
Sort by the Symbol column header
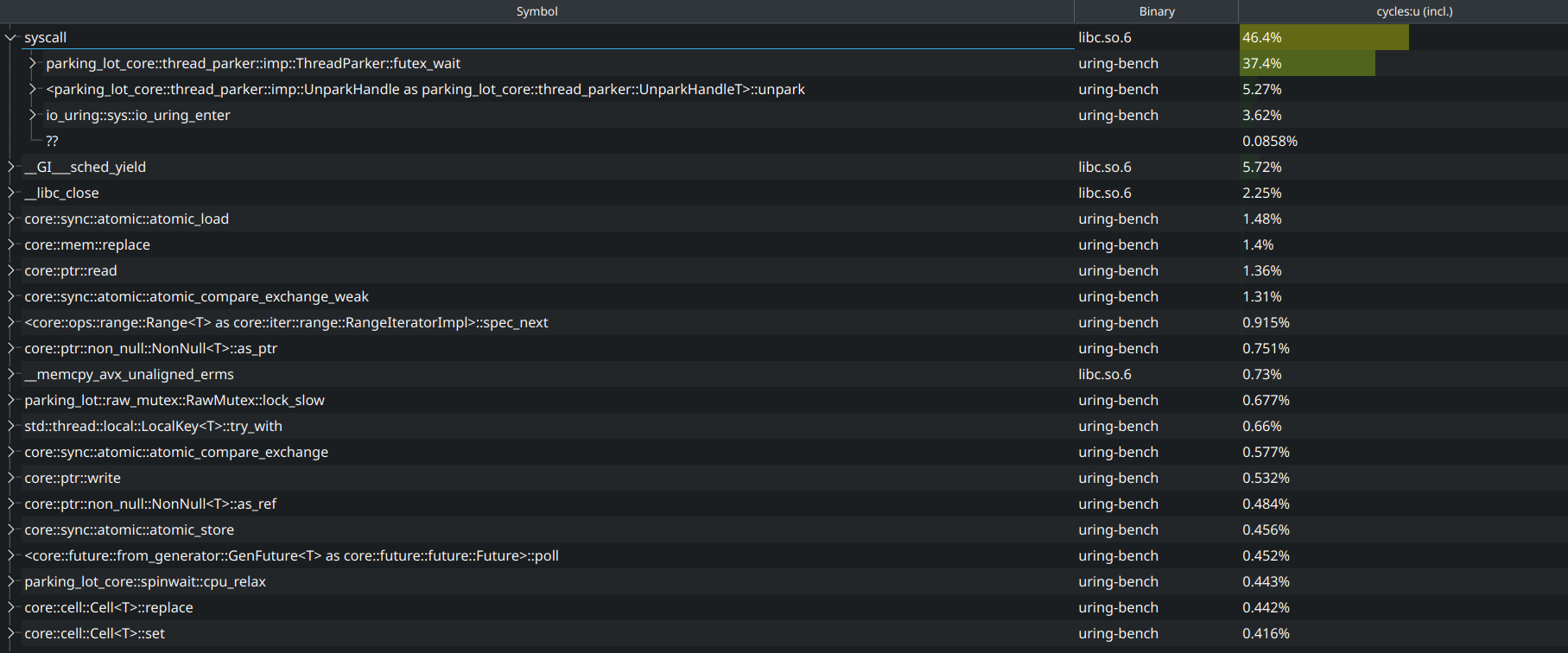coord(536,11)
